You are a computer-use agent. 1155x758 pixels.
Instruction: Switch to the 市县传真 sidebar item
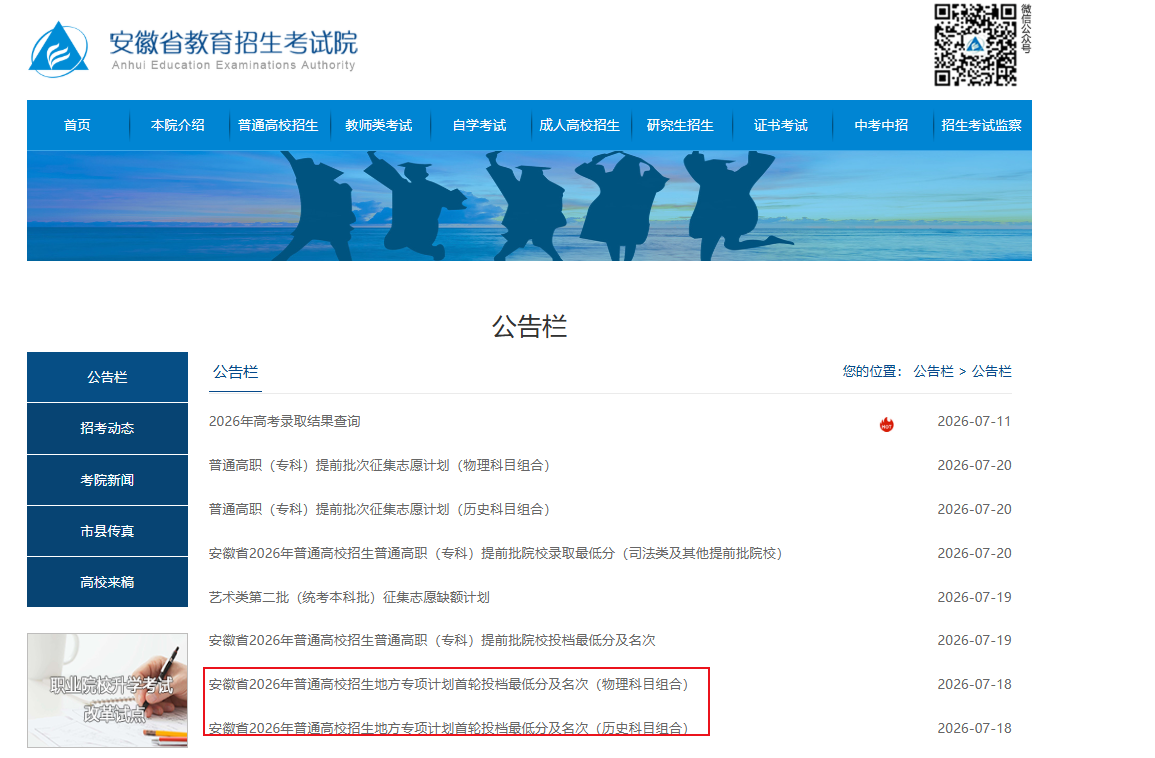click(108, 531)
